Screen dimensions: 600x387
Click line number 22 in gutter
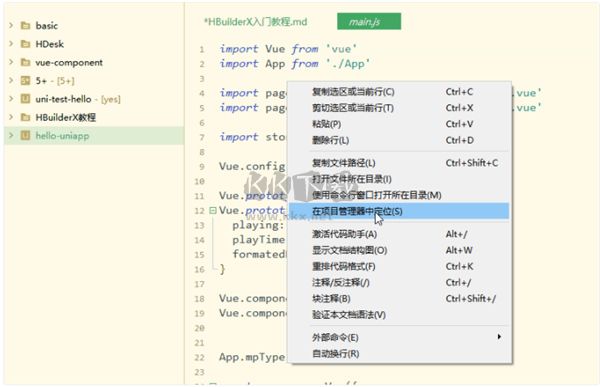199,358
